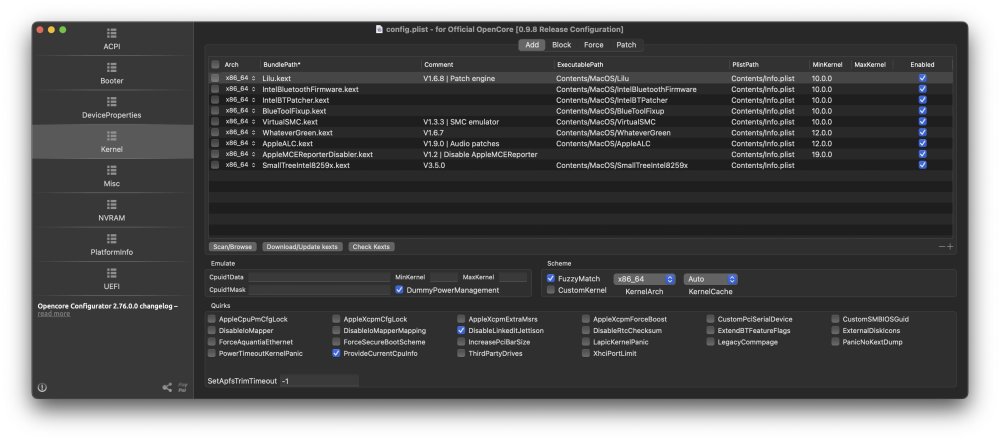Uncheck the DisableLinkeditJettison quirk
Image resolution: width=1000 pixels, height=441 pixels.
[x=461, y=331]
